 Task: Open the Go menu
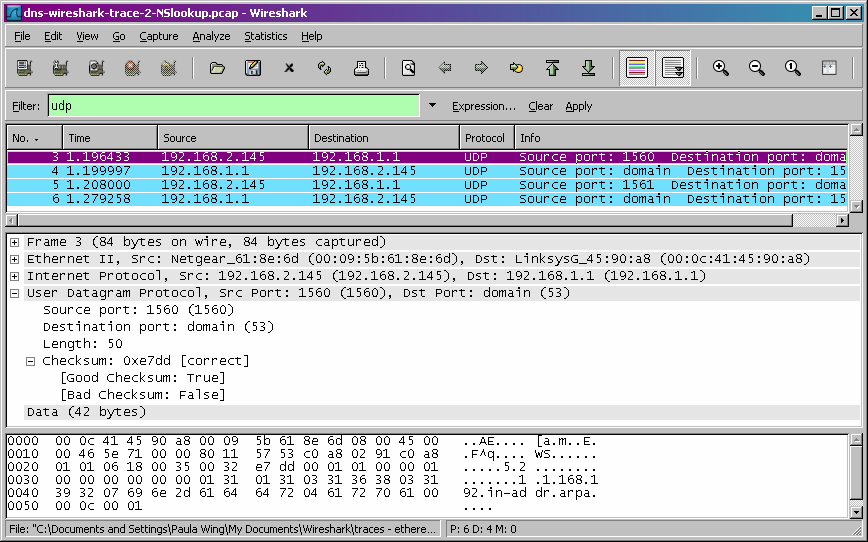tap(118, 36)
